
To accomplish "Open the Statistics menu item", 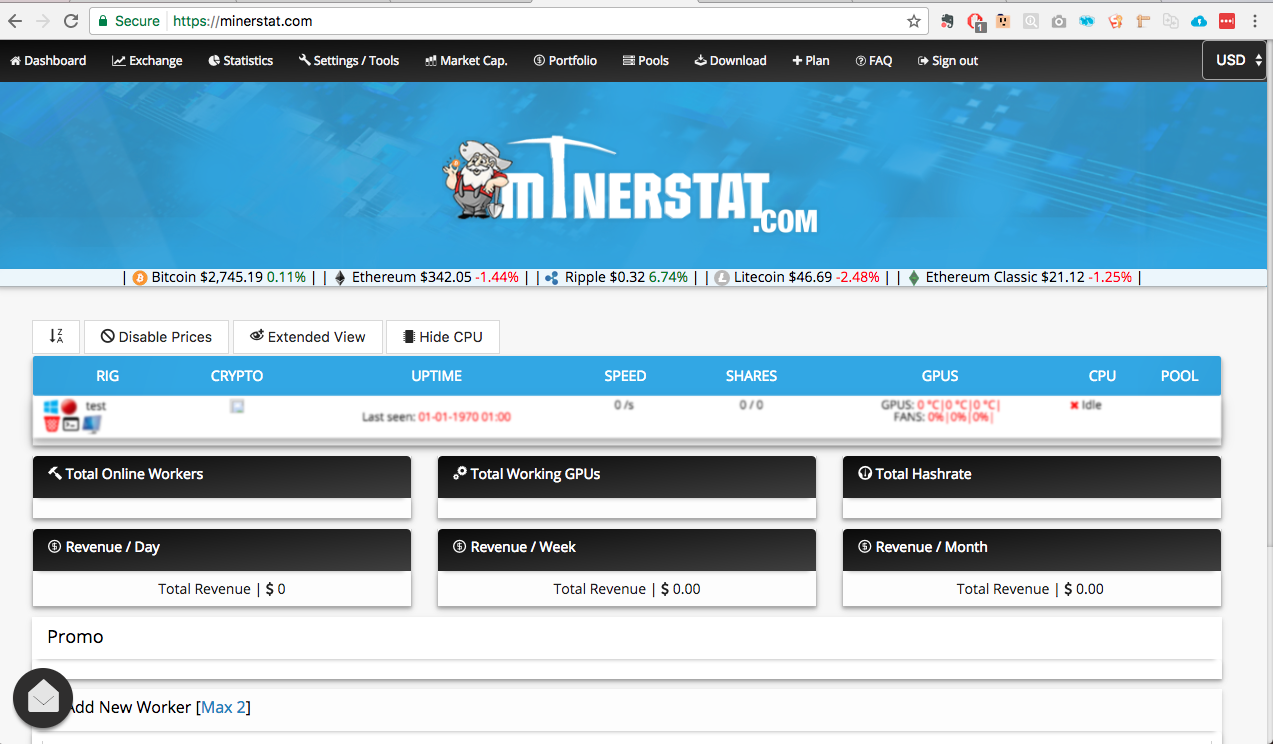I will pyautogui.click(x=240, y=61).
